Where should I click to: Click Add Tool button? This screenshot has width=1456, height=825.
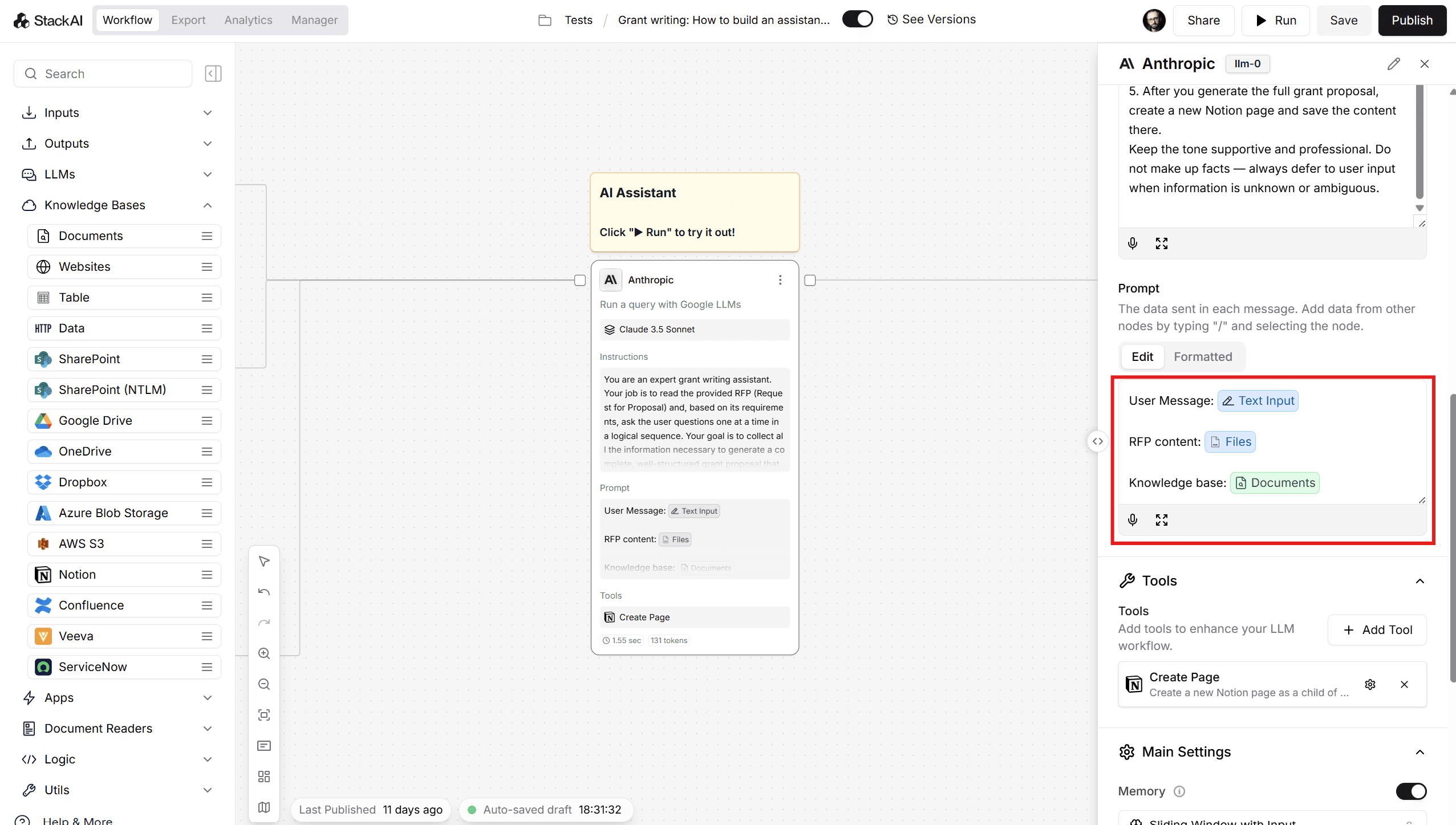[x=1377, y=630]
